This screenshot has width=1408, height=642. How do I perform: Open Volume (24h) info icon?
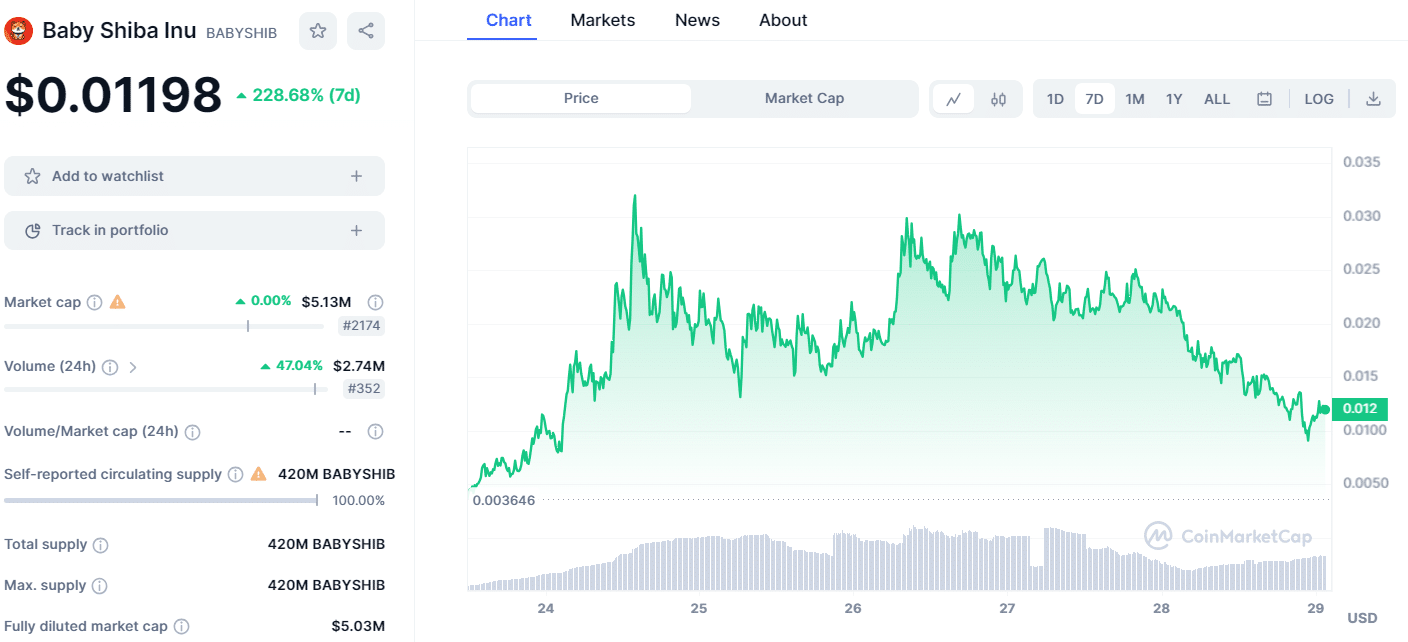110,367
